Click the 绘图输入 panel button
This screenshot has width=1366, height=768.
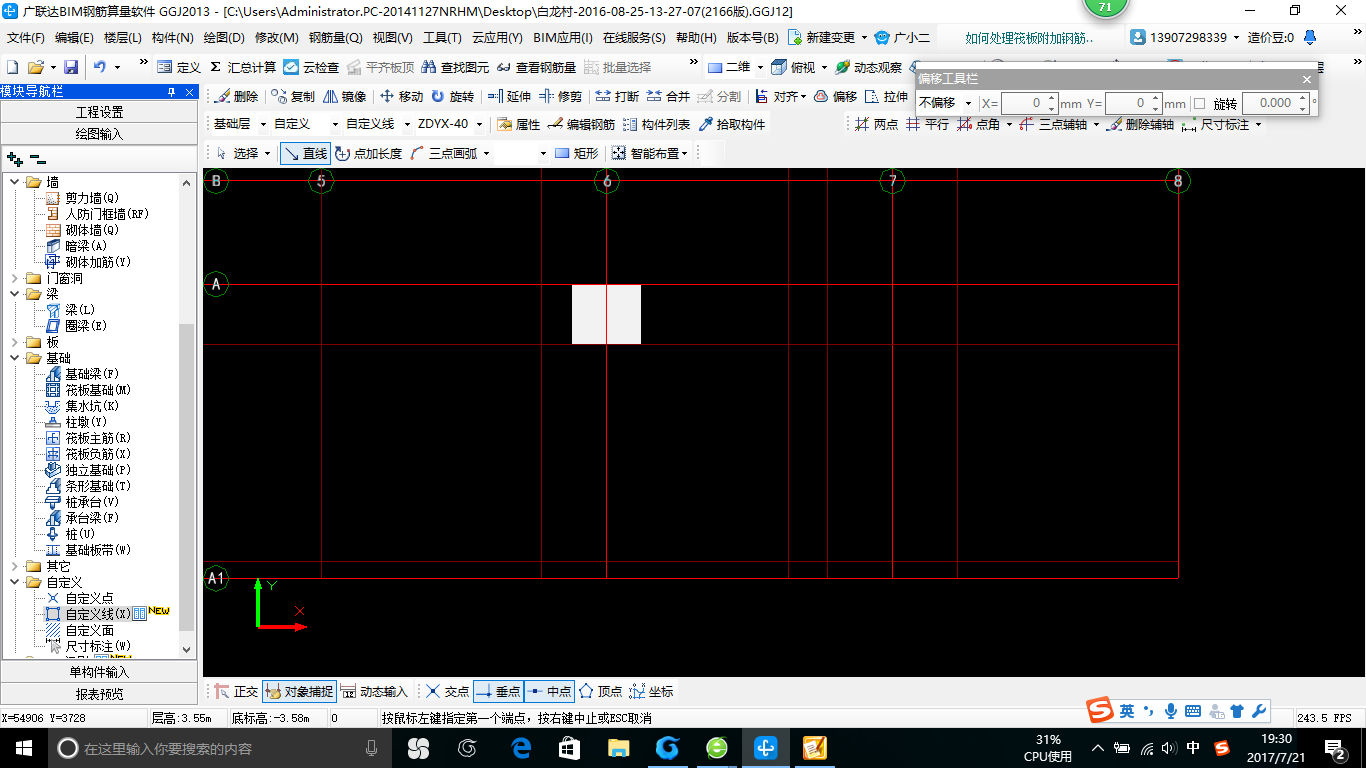99,133
